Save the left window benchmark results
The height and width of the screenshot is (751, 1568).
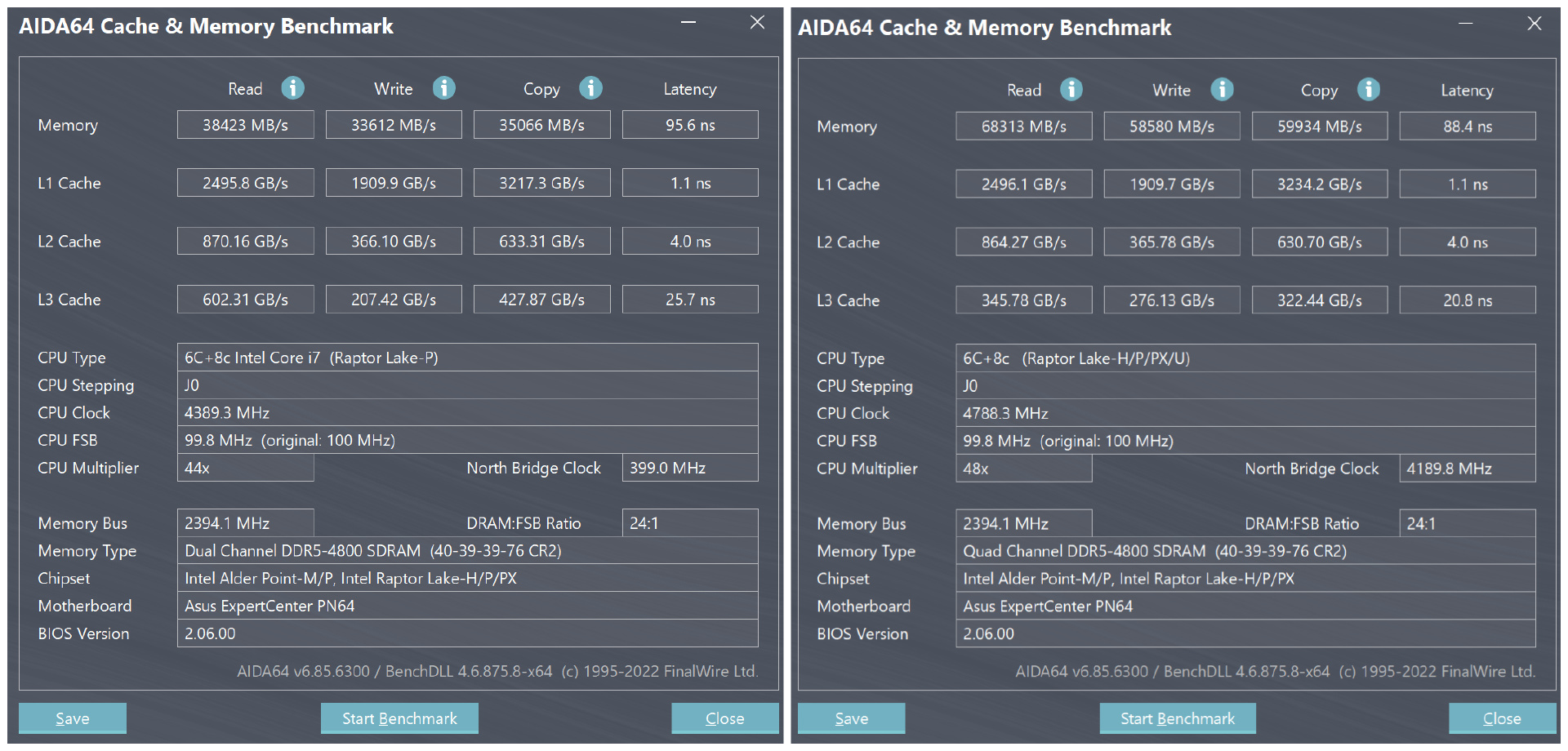[73, 718]
